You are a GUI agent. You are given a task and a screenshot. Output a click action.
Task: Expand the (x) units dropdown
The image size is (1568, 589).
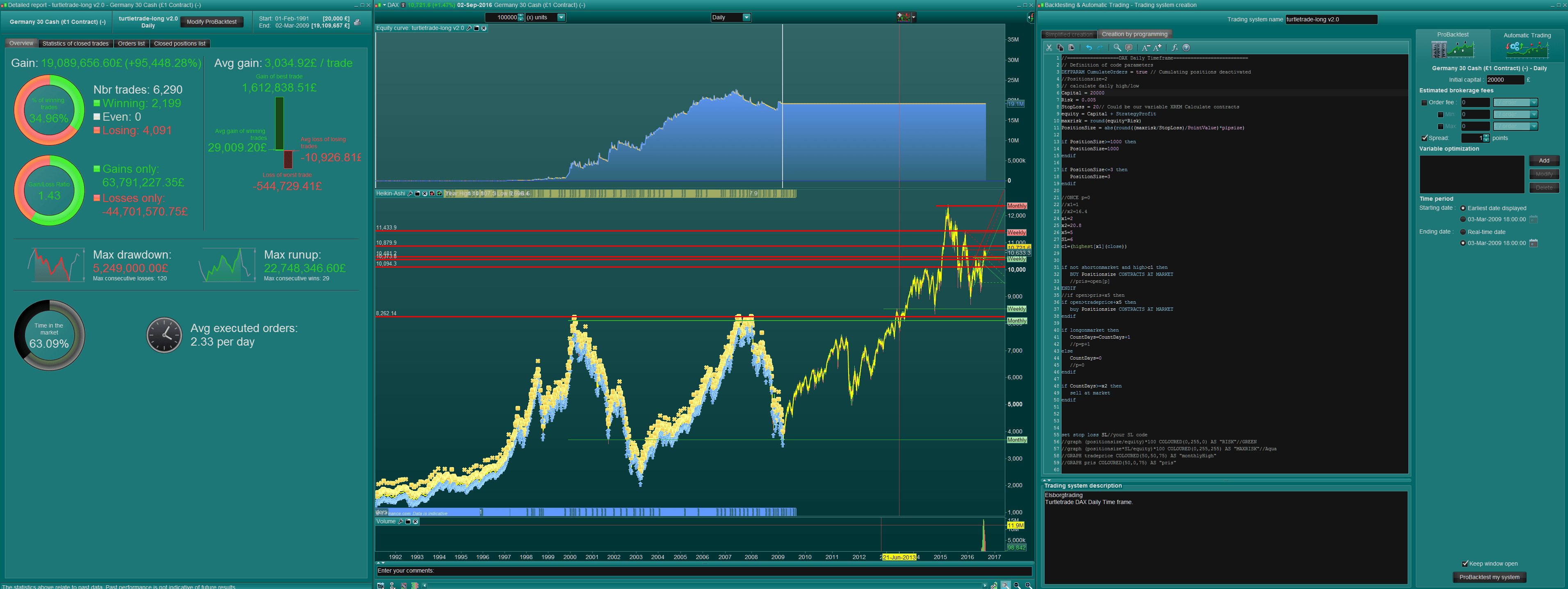(561, 18)
